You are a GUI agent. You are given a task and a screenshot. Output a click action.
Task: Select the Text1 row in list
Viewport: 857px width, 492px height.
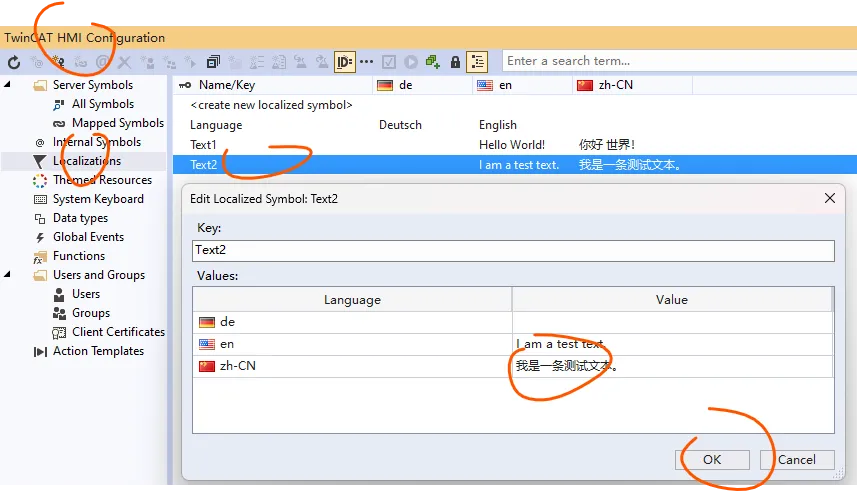[515, 145]
